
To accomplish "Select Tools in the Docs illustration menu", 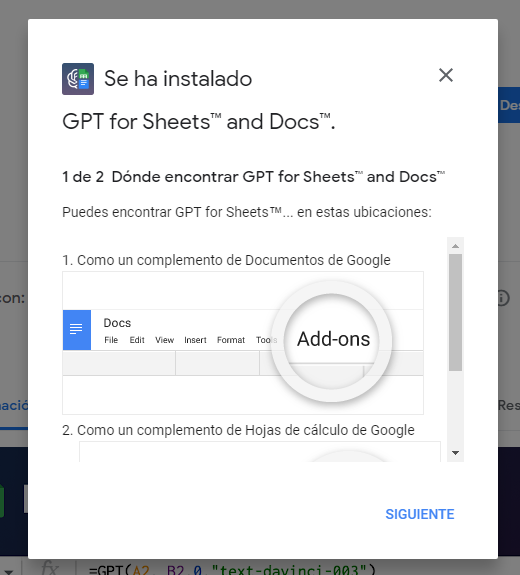I will 266,340.
